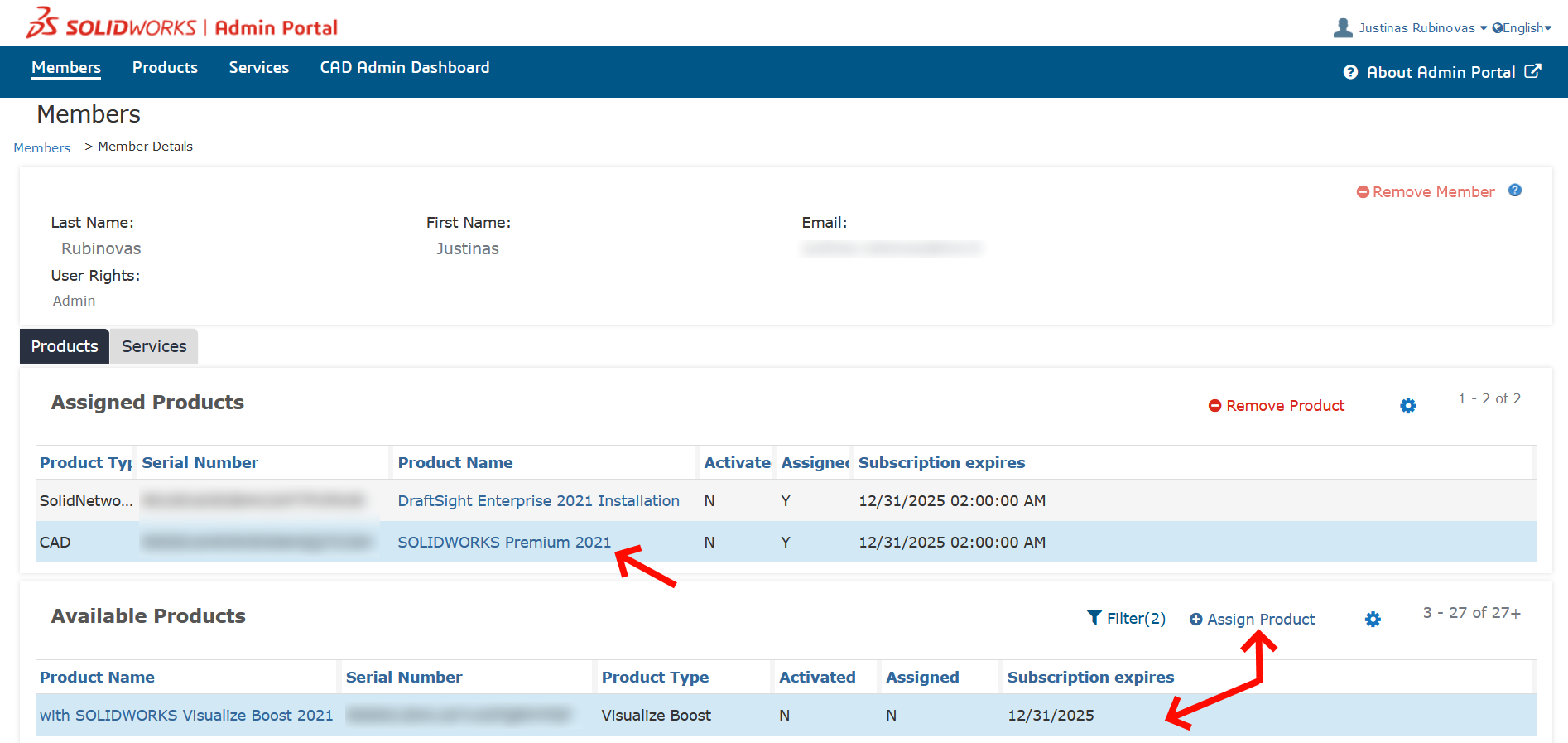
Task: Sort Assigned Products by Subscription expires
Action: click(x=941, y=463)
